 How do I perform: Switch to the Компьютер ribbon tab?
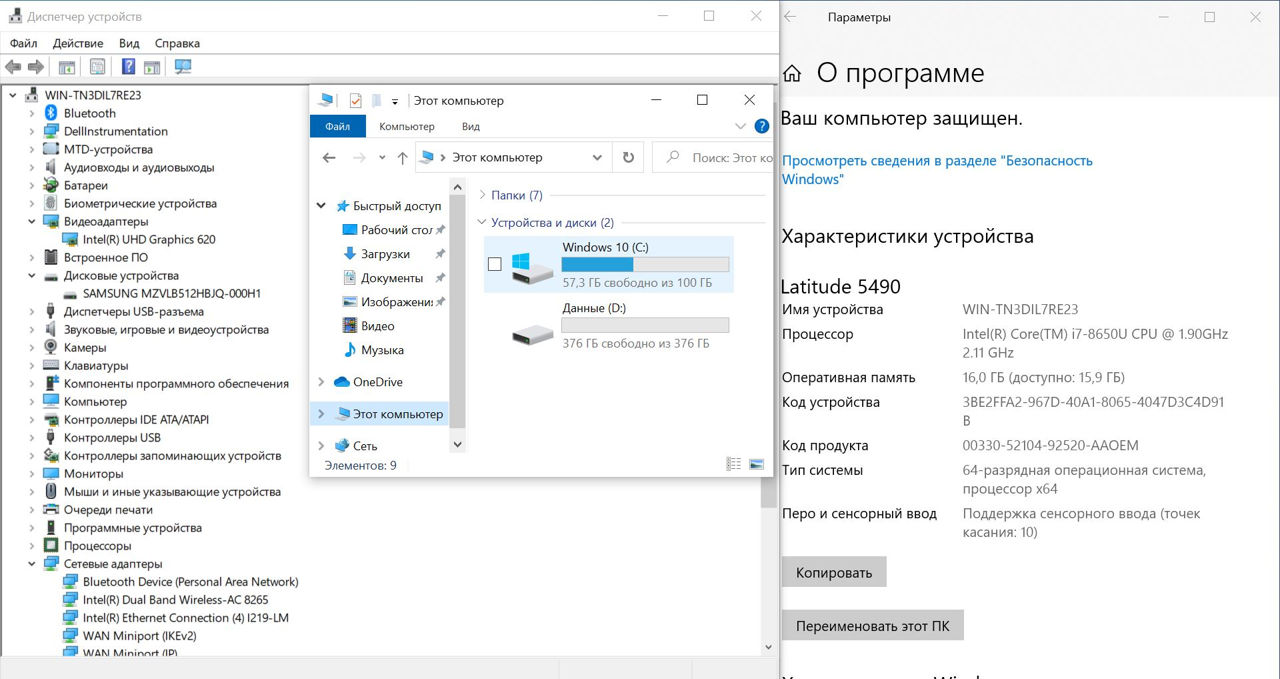406,127
